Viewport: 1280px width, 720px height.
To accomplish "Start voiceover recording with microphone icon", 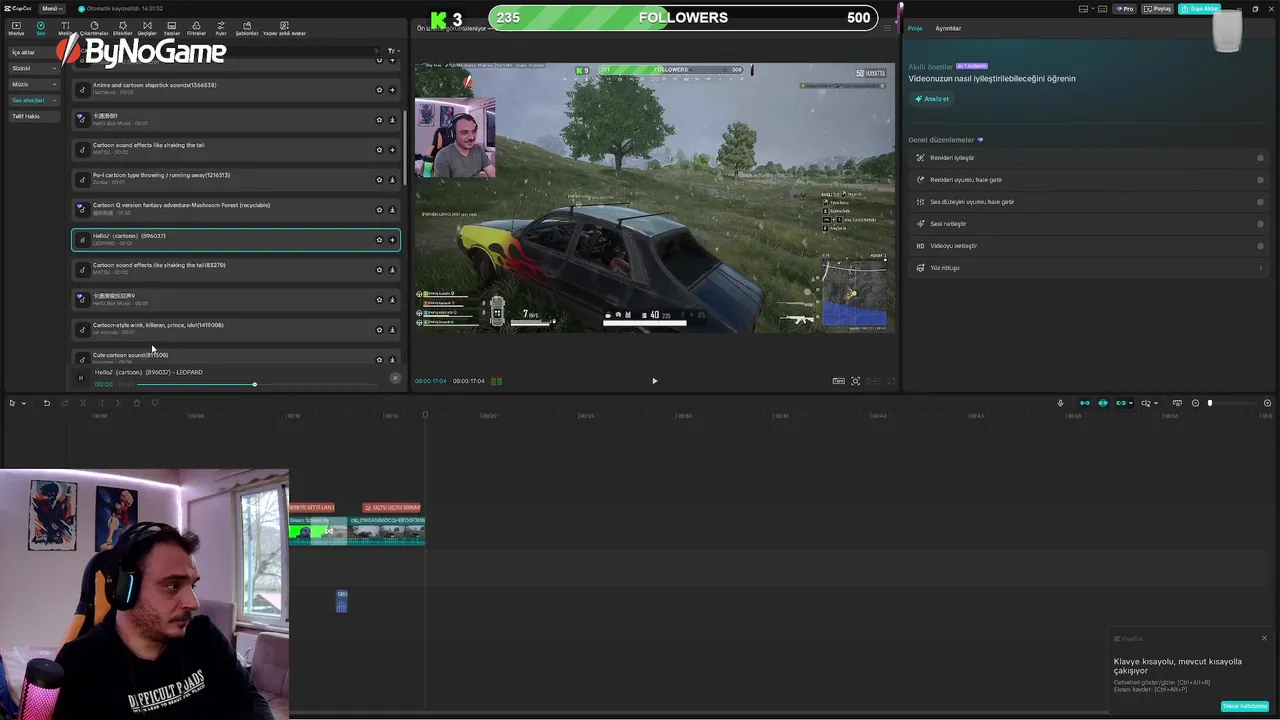I will tap(1060, 403).
